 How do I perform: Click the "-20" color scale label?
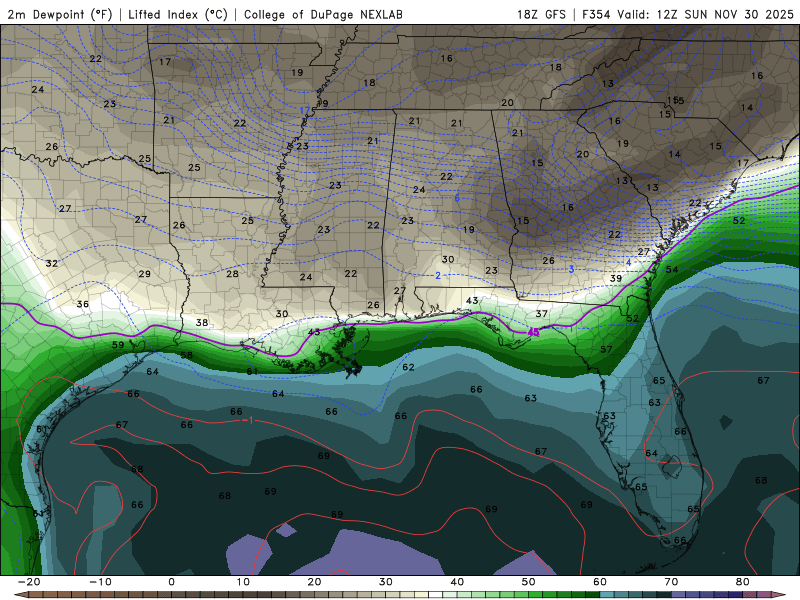pos(29,582)
